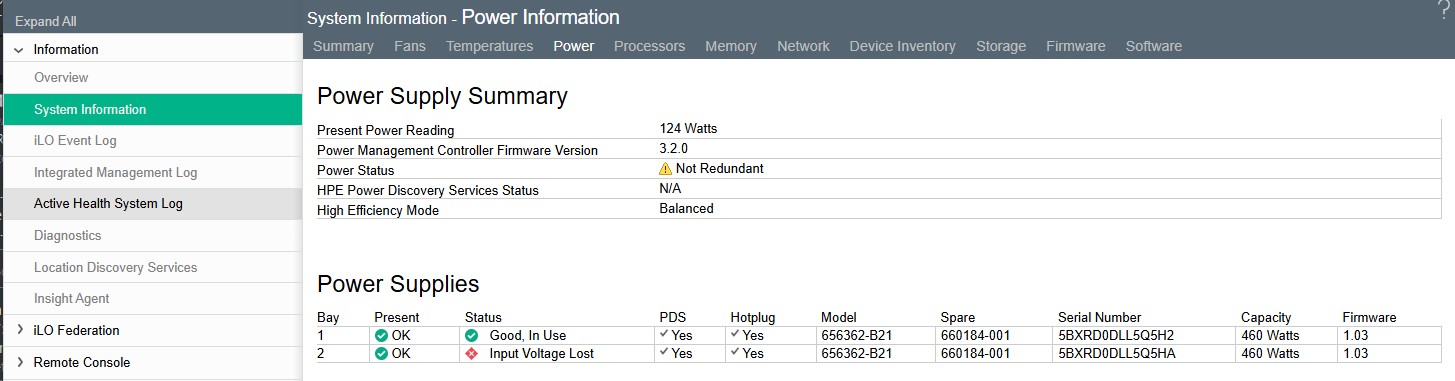Click the PDS checkmark for bay 2
Image resolution: width=1455 pixels, height=381 pixels.
(x=665, y=353)
